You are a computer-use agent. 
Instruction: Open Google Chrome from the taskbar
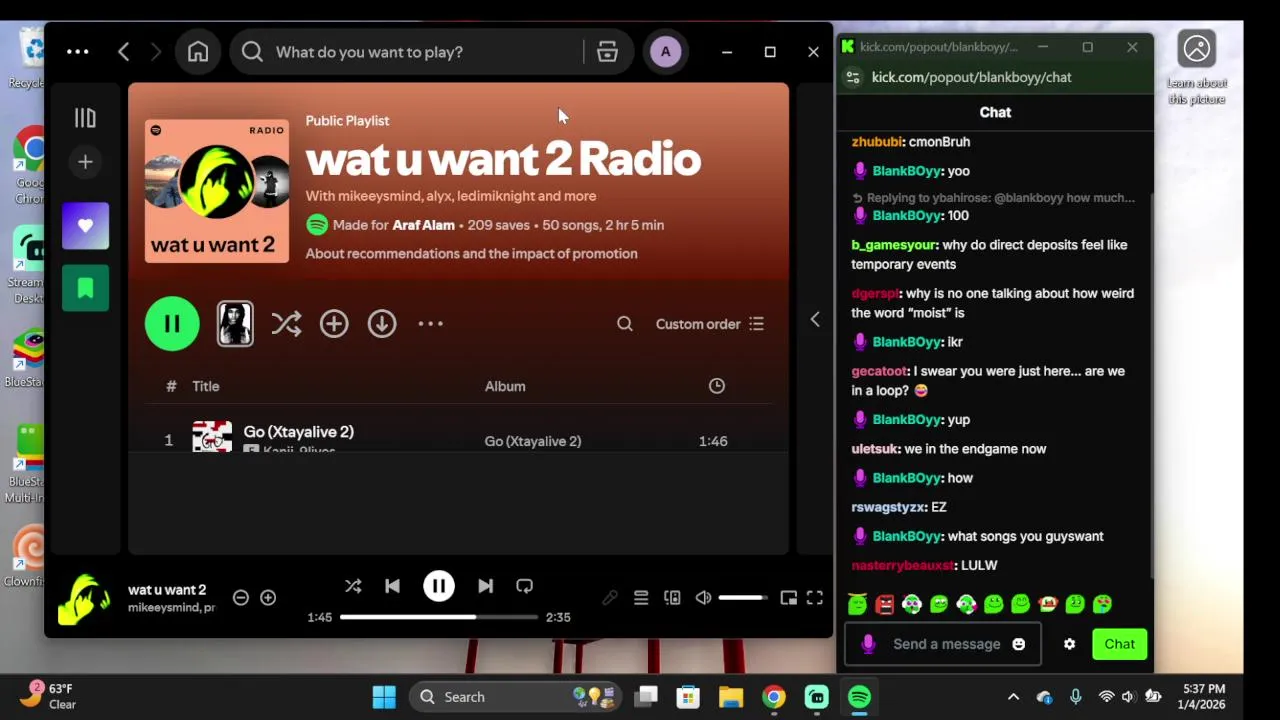click(x=774, y=697)
